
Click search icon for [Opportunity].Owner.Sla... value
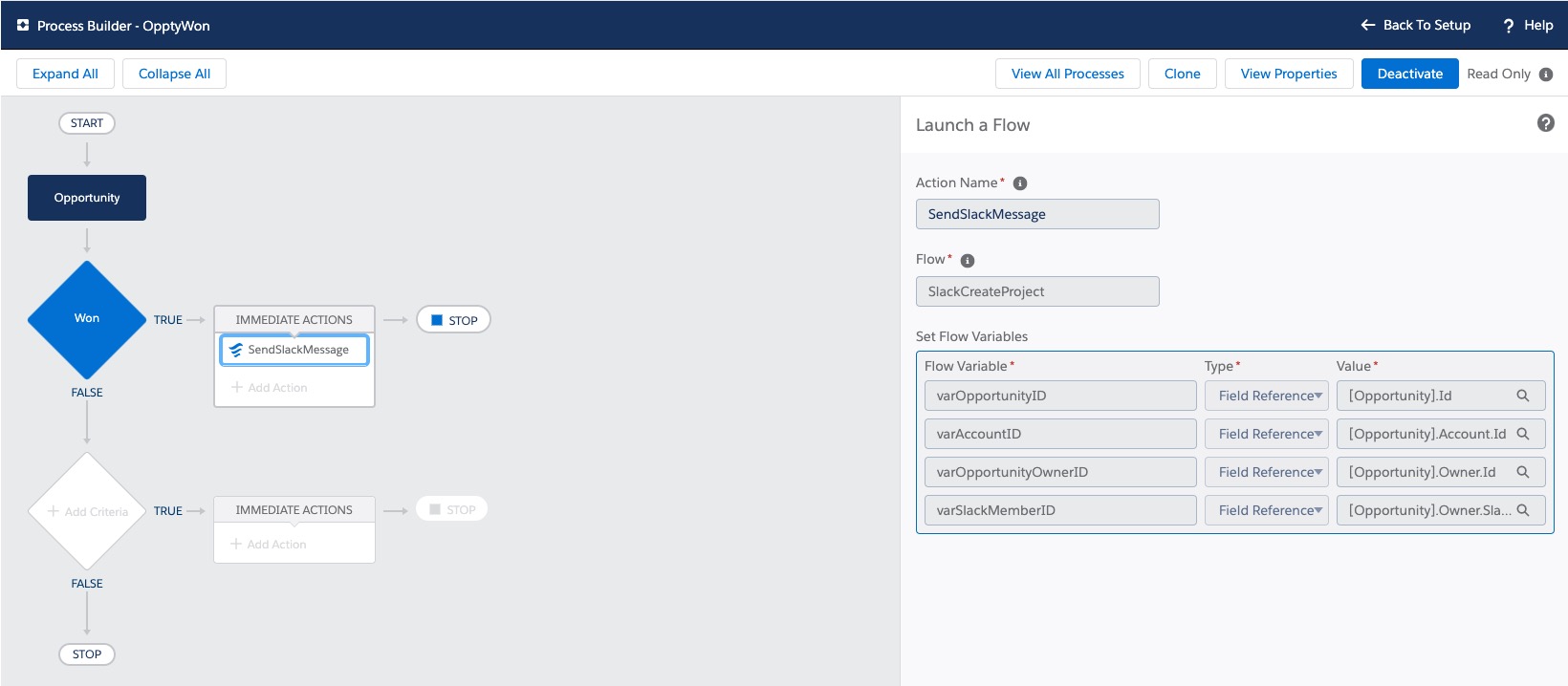click(1523, 510)
